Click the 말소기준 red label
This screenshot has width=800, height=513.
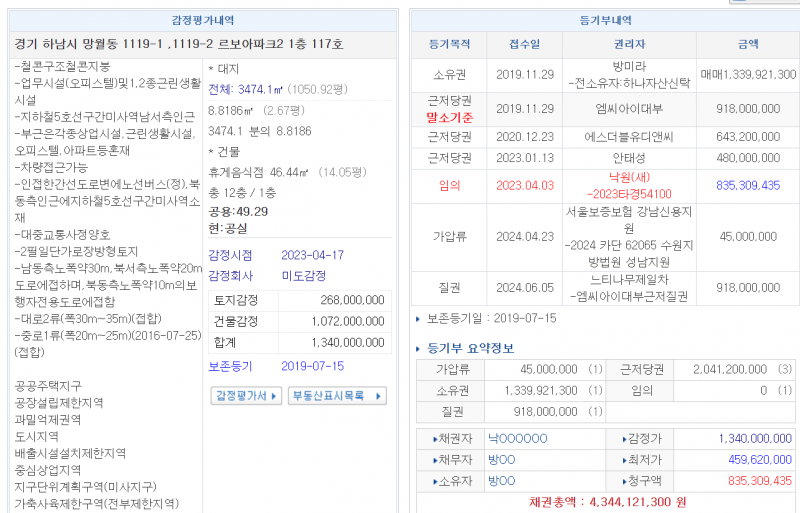pos(449,116)
